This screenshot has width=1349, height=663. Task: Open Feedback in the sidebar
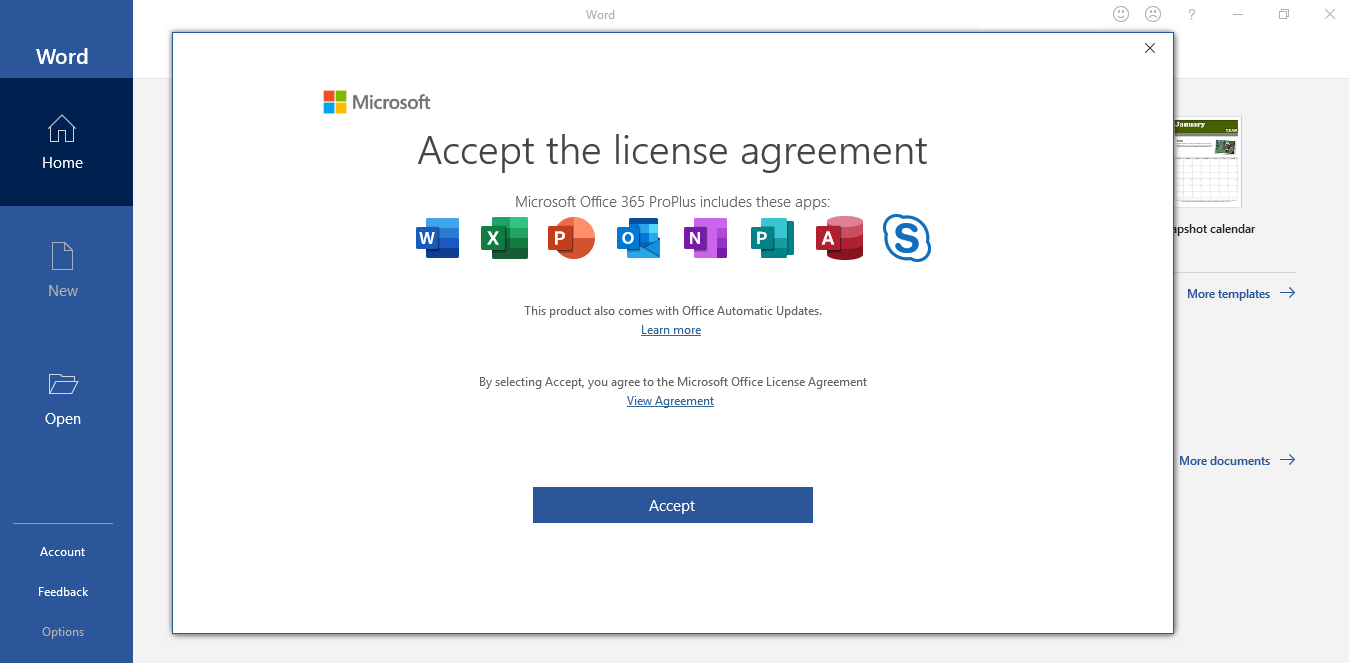click(x=63, y=592)
